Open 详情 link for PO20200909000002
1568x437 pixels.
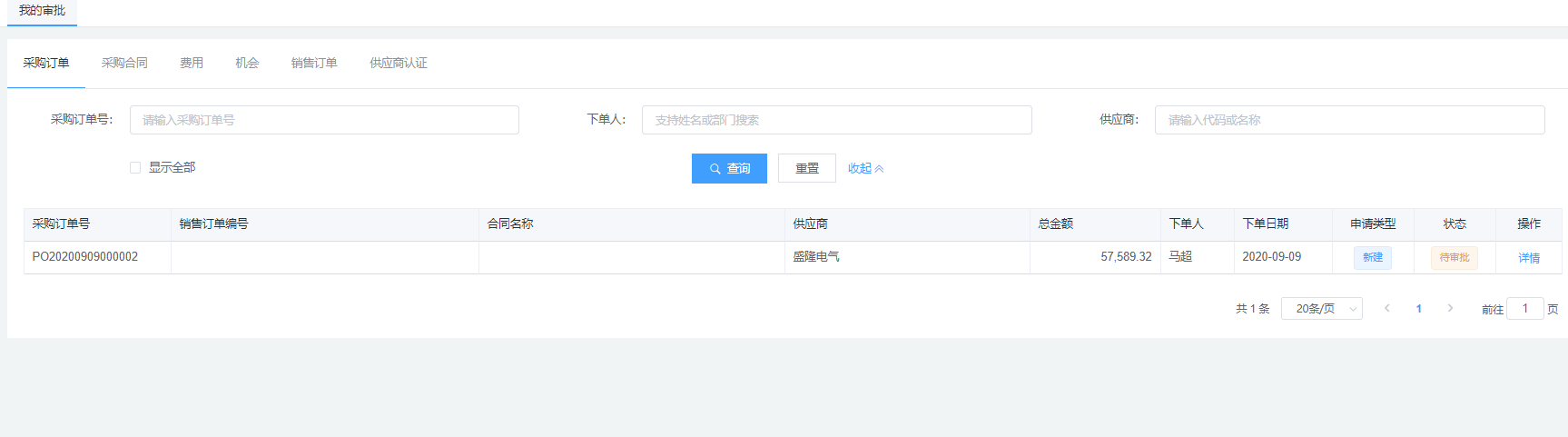1529,258
